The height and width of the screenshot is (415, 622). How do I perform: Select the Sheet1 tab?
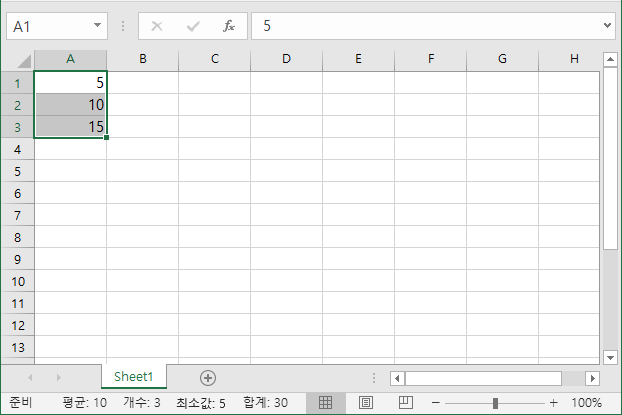(x=134, y=377)
